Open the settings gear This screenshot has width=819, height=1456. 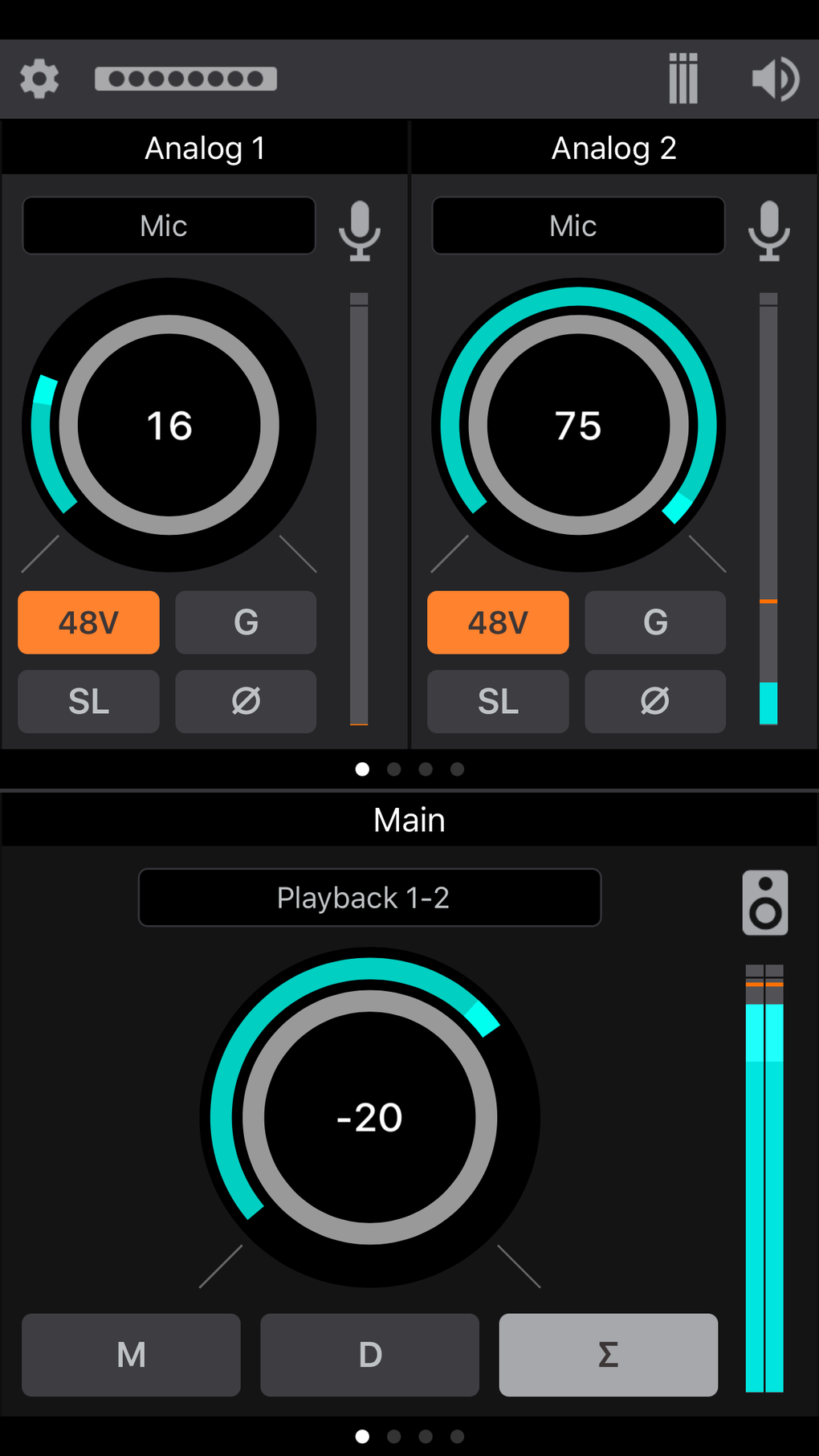[x=39, y=79]
